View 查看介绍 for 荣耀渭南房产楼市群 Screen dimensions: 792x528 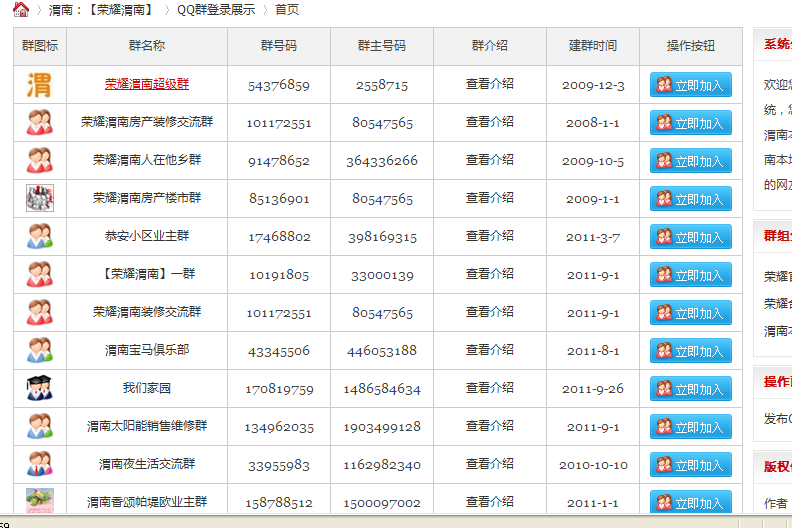pos(489,198)
